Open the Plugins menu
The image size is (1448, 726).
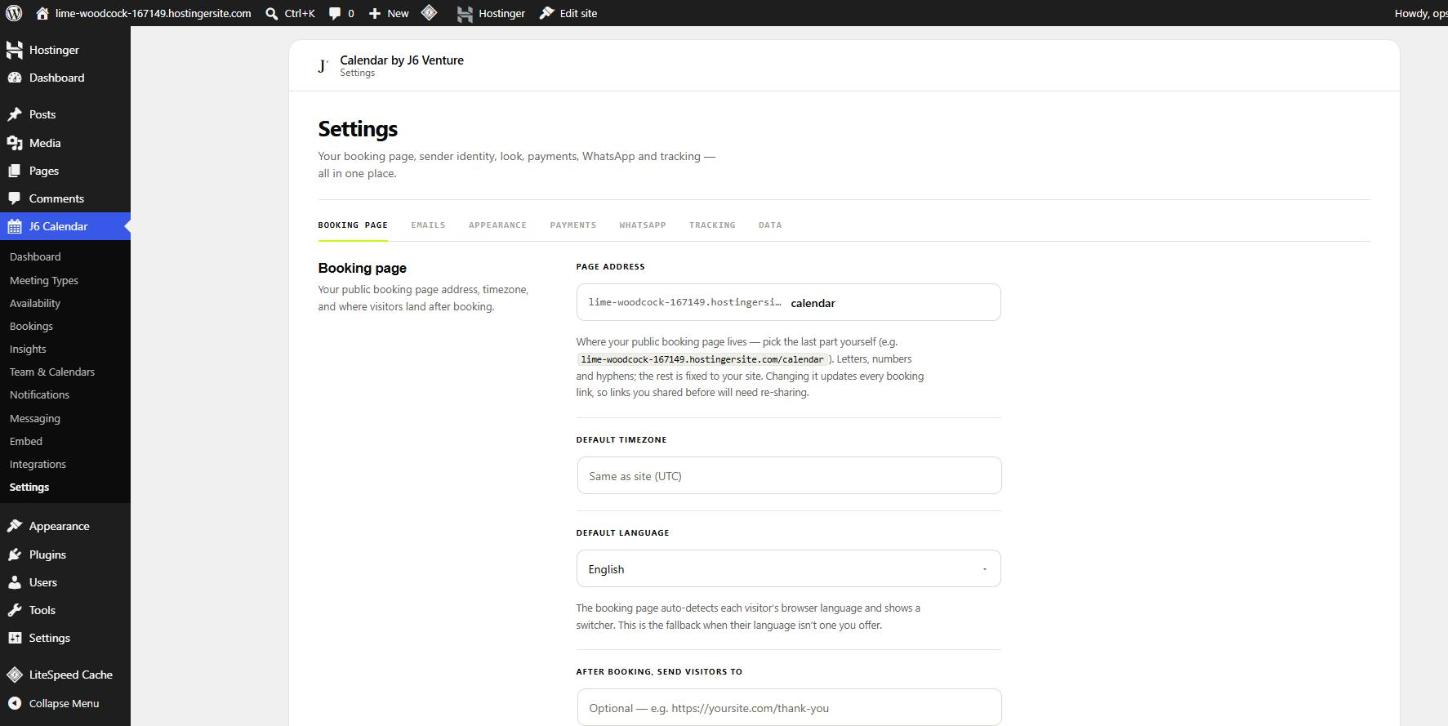click(65, 555)
